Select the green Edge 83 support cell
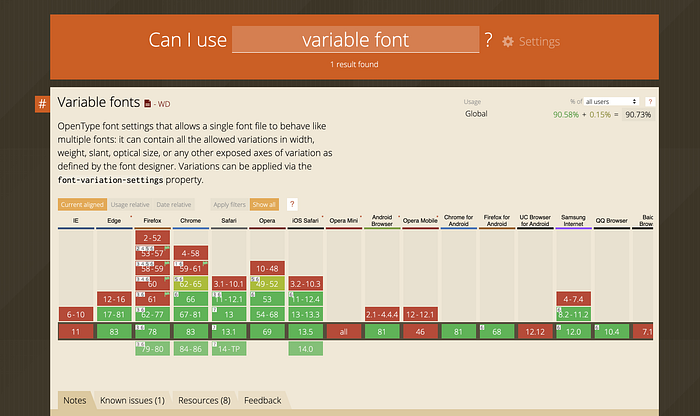700x416 pixels. [x=114, y=332]
